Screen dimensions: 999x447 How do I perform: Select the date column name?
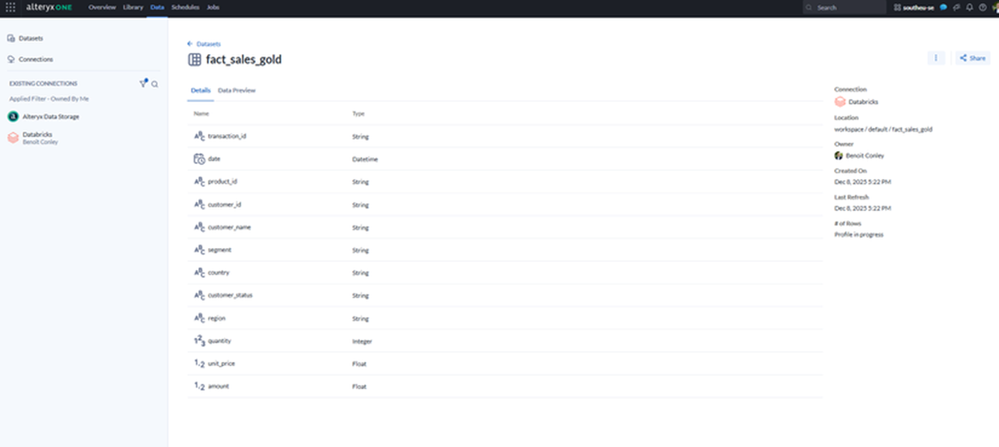tap(214, 159)
